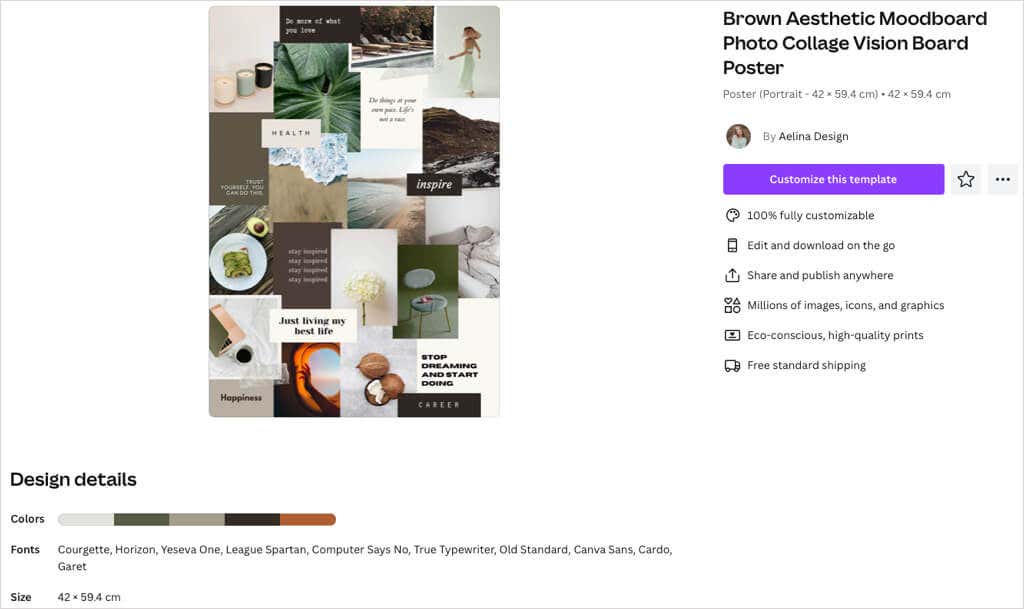The width and height of the screenshot is (1024, 609).
Task: Click the Brown Aesthetic Moodboard poster title
Action: tap(854, 43)
